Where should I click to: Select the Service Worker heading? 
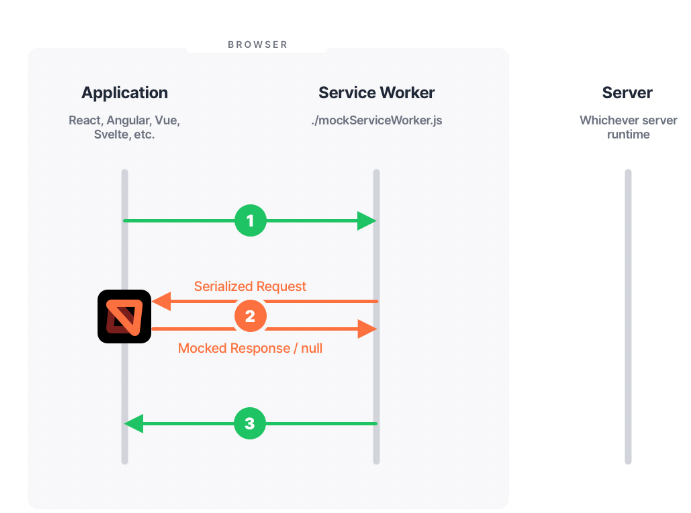tap(376, 93)
